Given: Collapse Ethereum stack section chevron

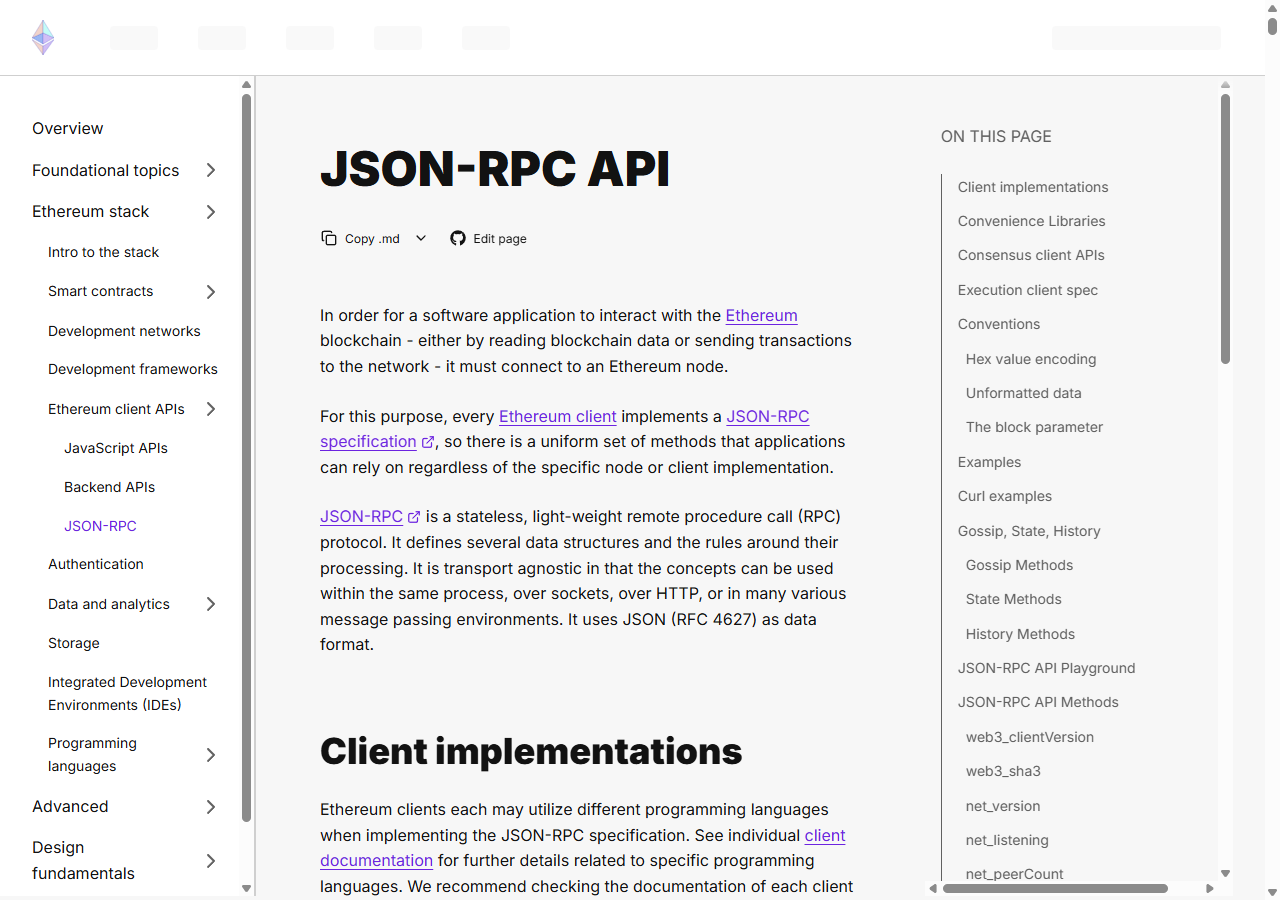Looking at the screenshot, I should click(211, 212).
